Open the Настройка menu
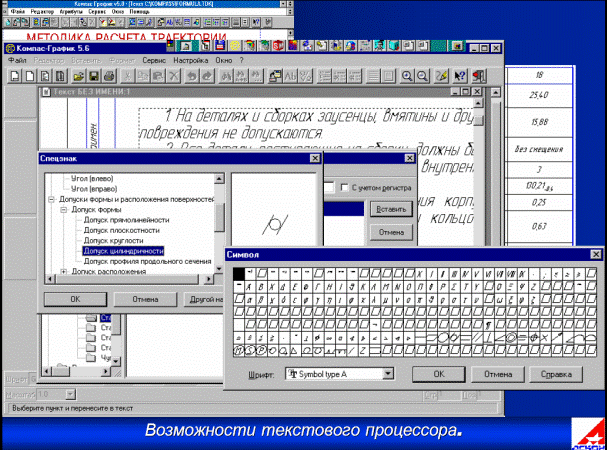 pos(190,60)
